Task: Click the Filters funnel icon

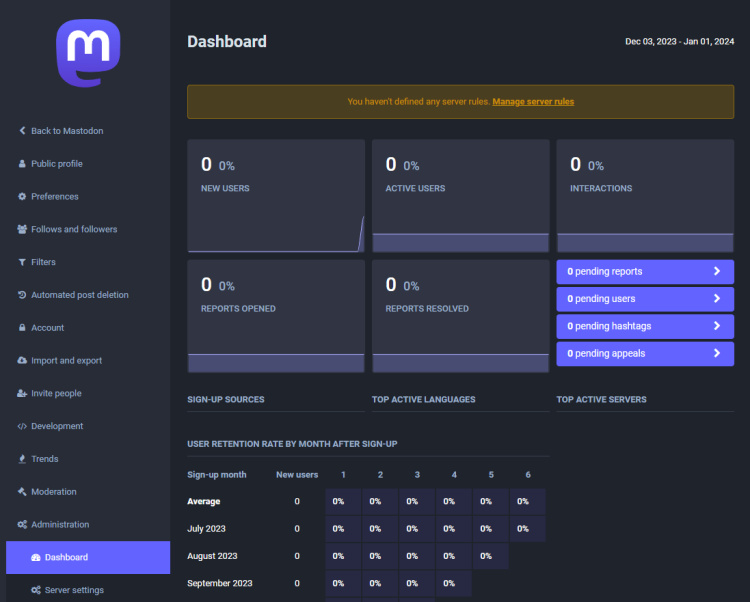Action: (x=22, y=262)
